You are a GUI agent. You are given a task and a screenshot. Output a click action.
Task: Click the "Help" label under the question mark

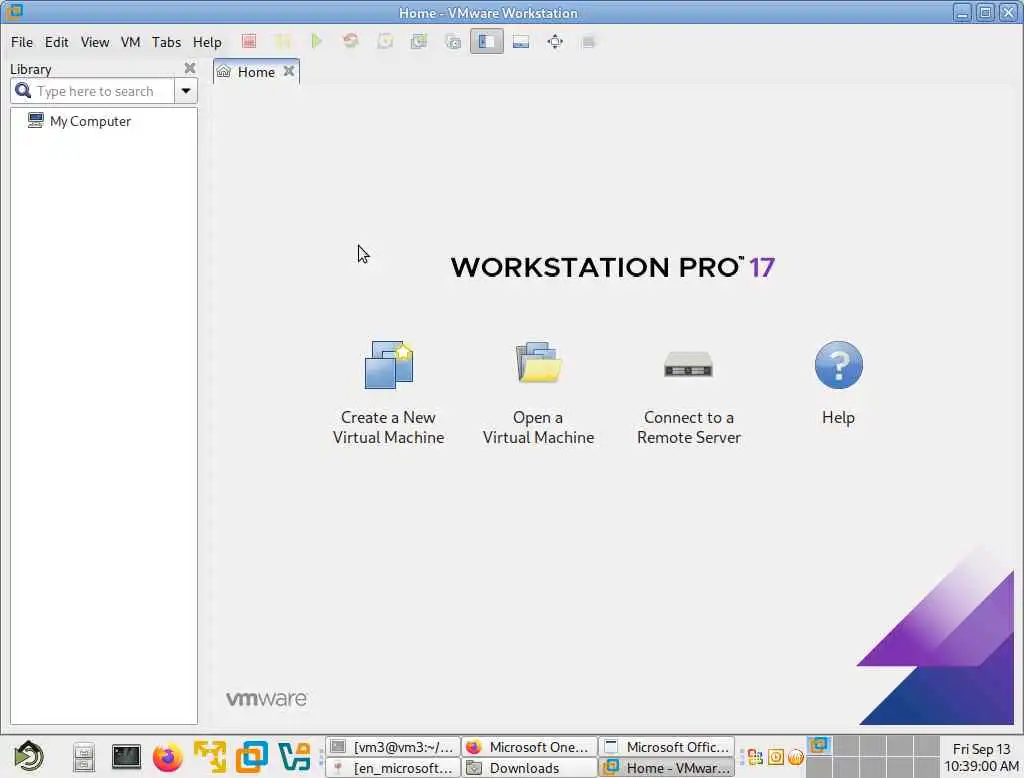[x=839, y=417]
